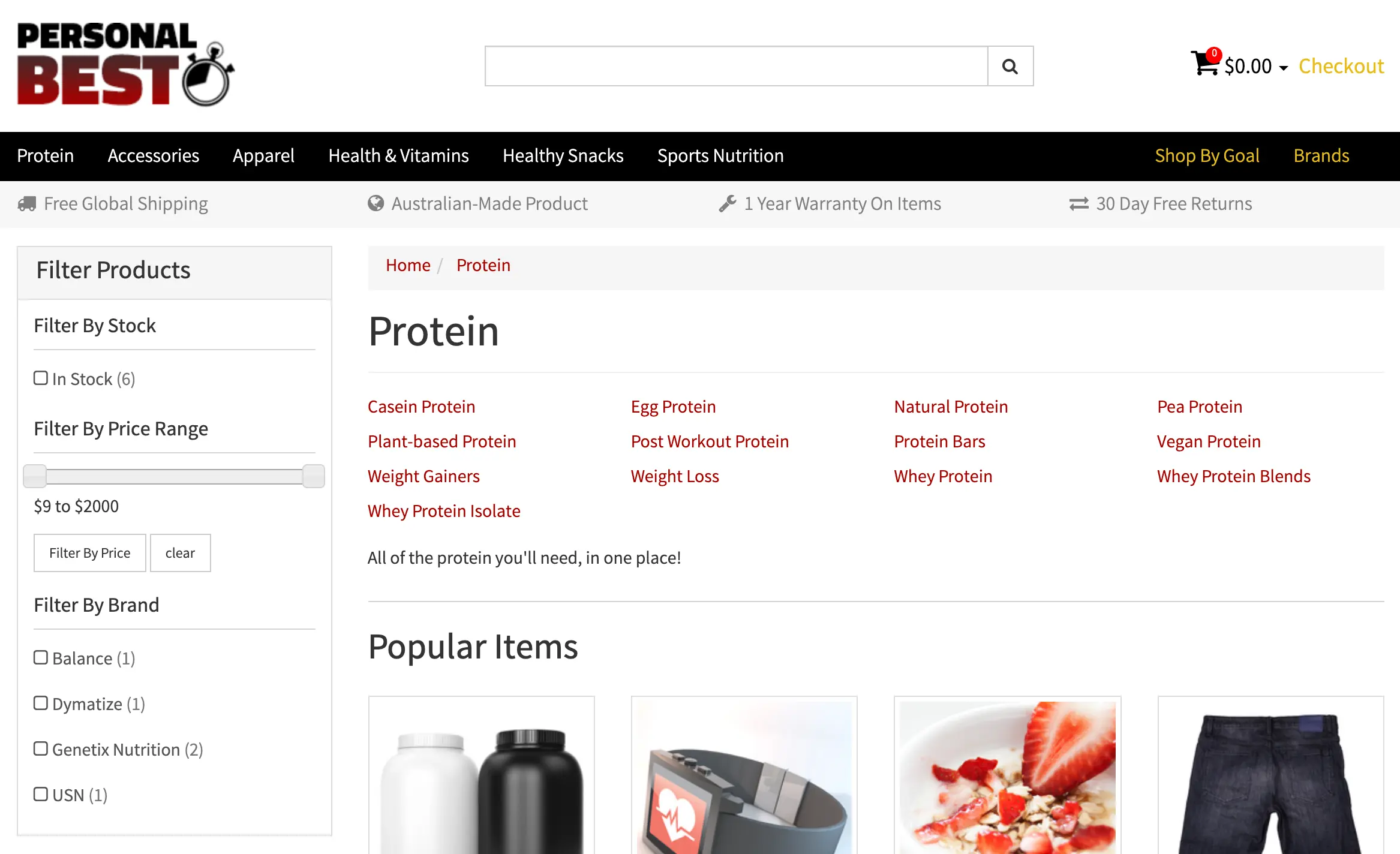Select the Protein menu item
This screenshot has height=854, width=1400.
46,155
